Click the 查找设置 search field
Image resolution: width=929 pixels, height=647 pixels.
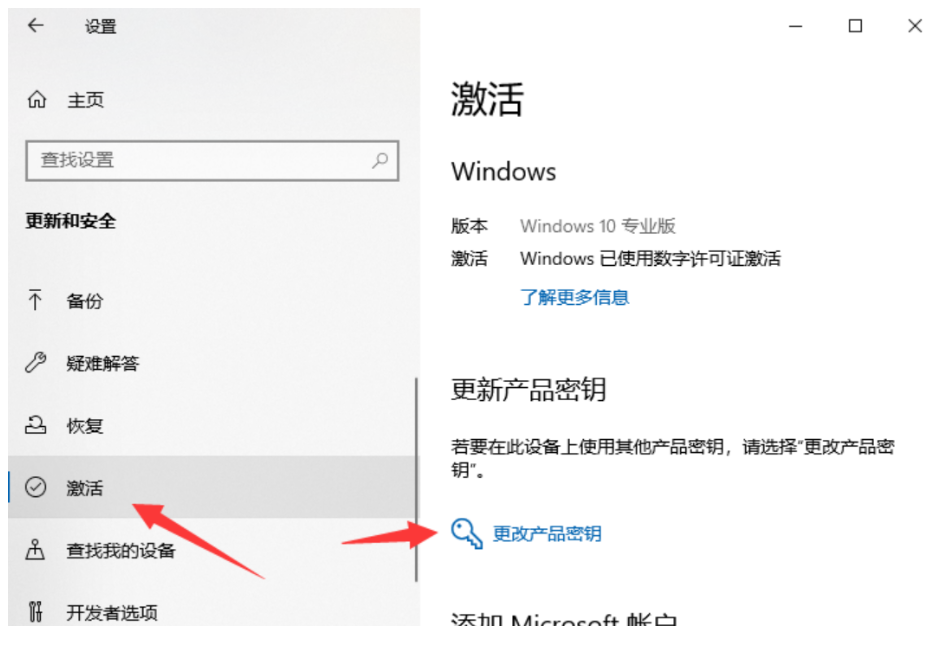212,161
